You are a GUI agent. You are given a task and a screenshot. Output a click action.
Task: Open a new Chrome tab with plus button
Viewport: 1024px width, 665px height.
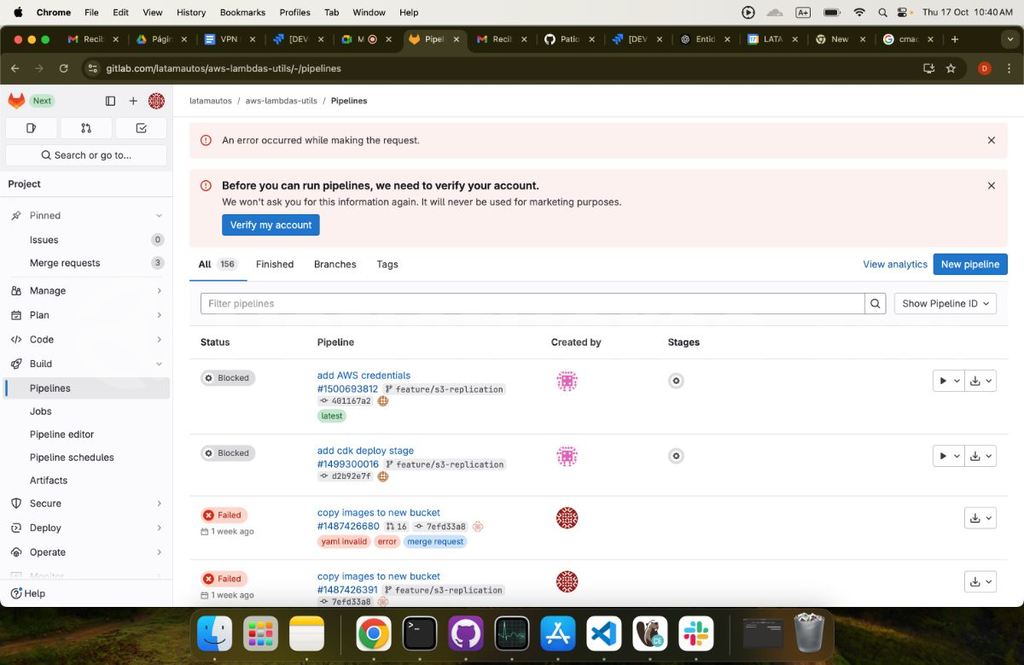pyautogui.click(x=955, y=39)
